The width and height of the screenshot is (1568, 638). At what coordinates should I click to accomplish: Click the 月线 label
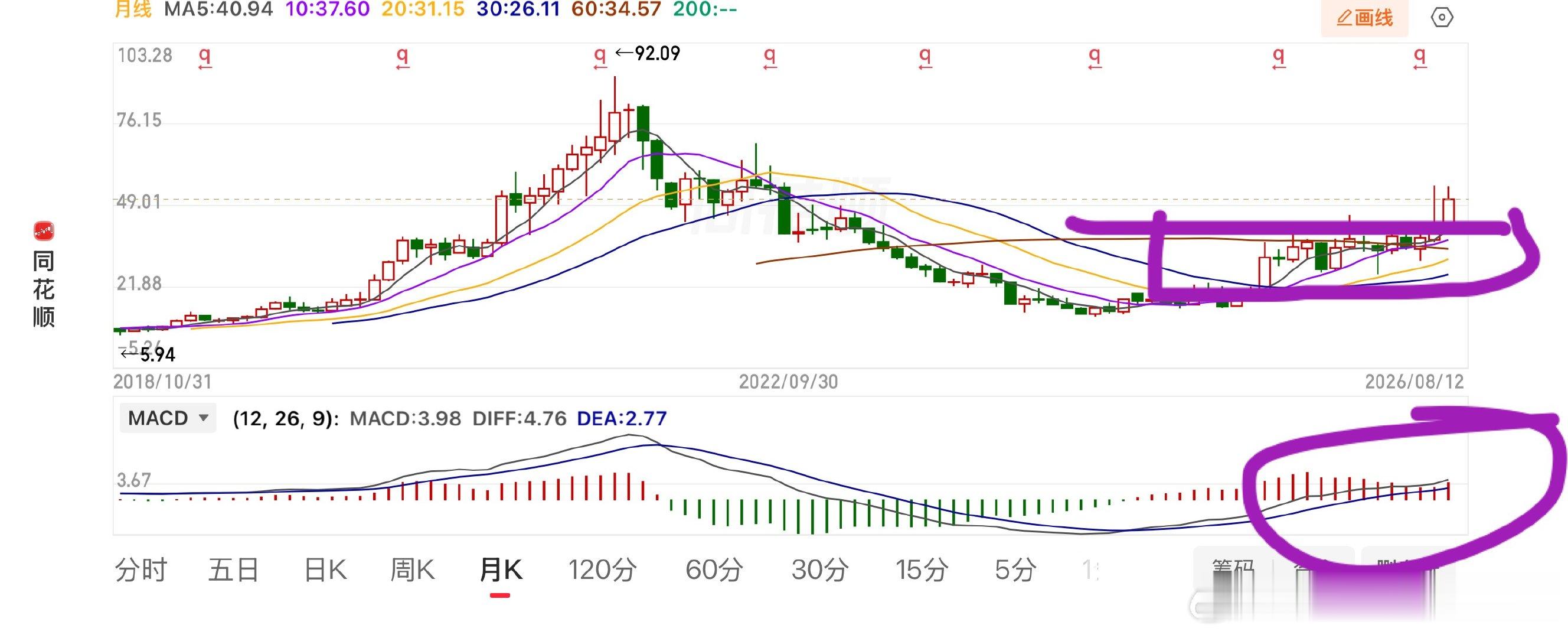click(x=133, y=8)
